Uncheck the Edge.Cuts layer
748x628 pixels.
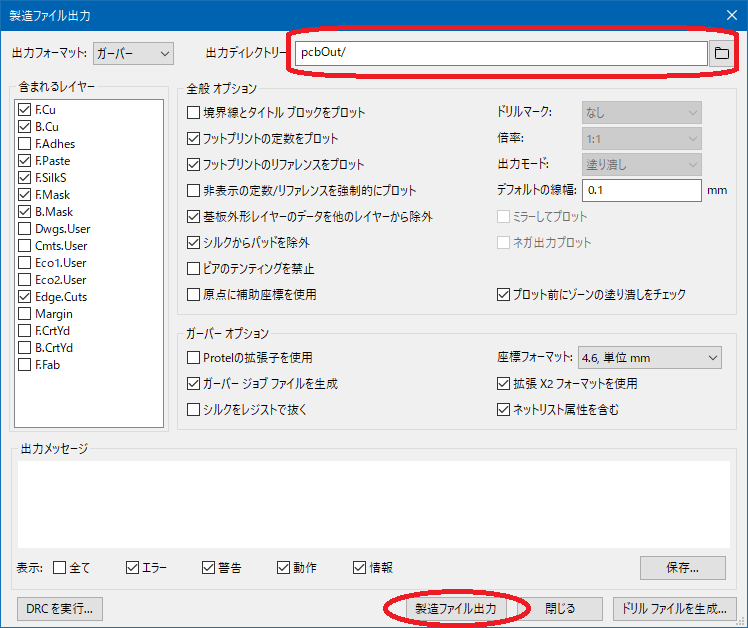click(25, 296)
